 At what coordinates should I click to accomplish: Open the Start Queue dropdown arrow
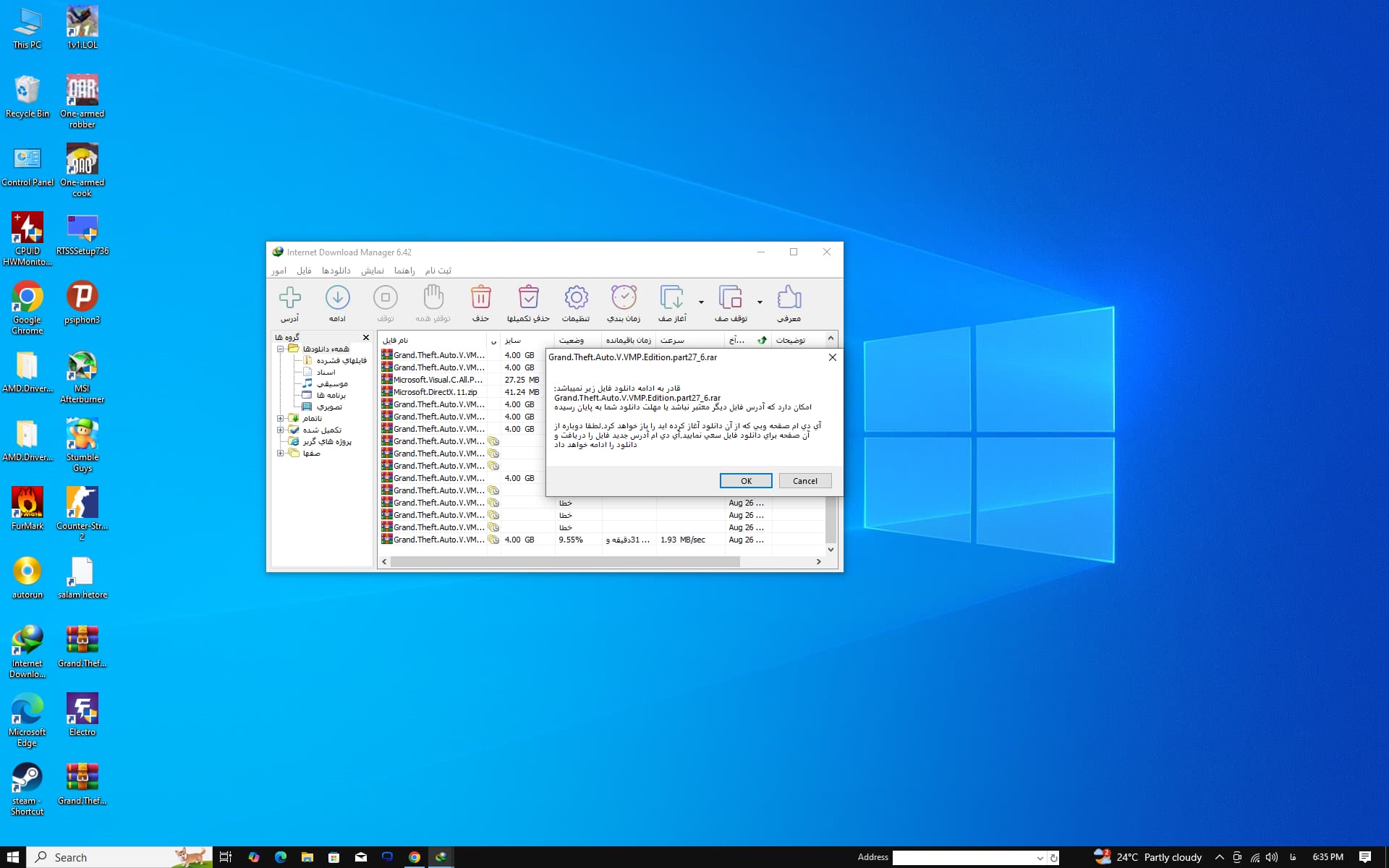click(x=701, y=302)
